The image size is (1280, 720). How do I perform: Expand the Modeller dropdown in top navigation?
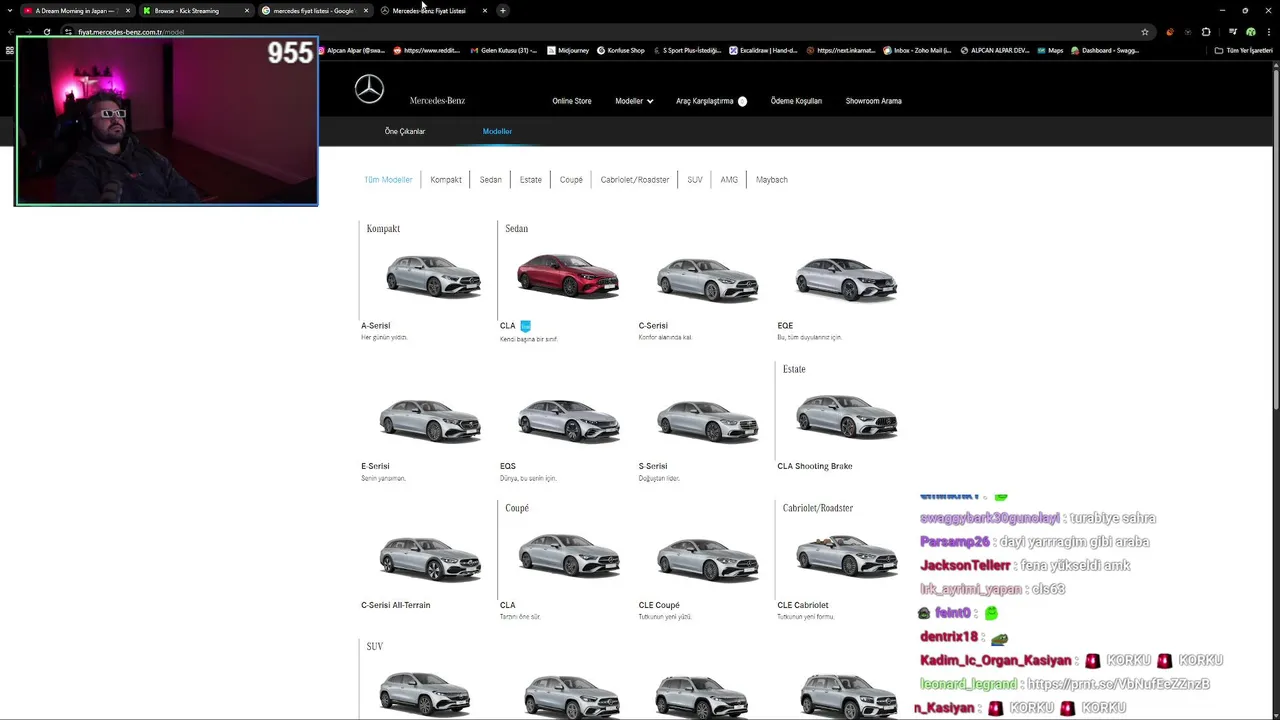[634, 101]
